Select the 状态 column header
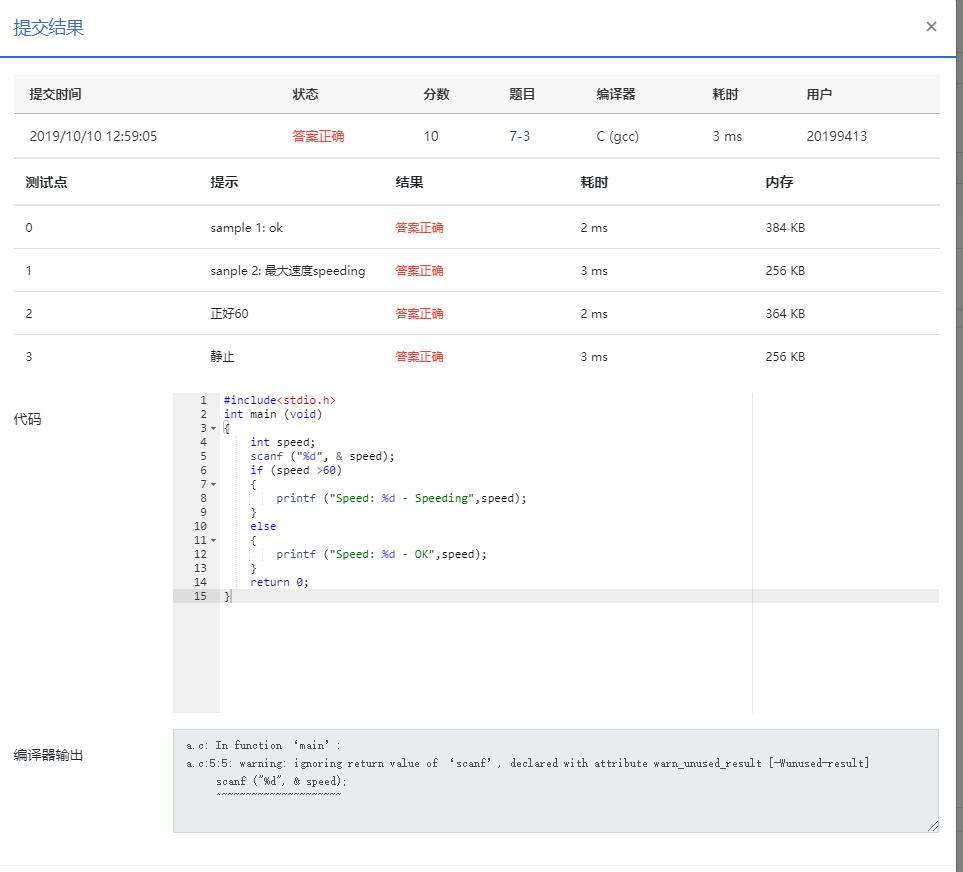Image resolution: width=963 pixels, height=872 pixels. click(305, 94)
